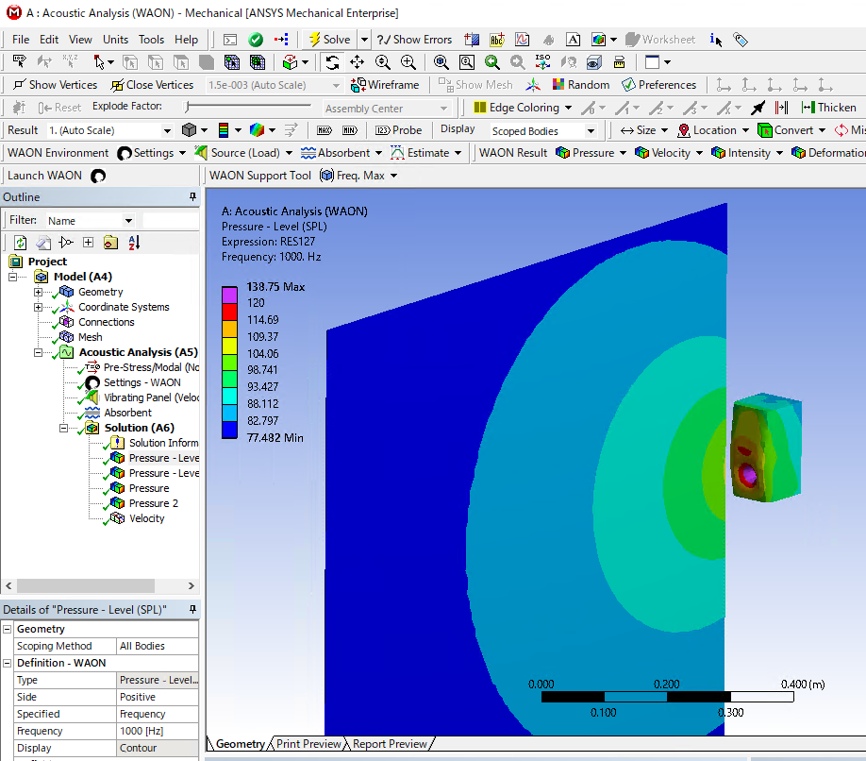This screenshot has width=866, height=761.
Task: Collapse the Geometry section in Details
Action: click(7, 629)
